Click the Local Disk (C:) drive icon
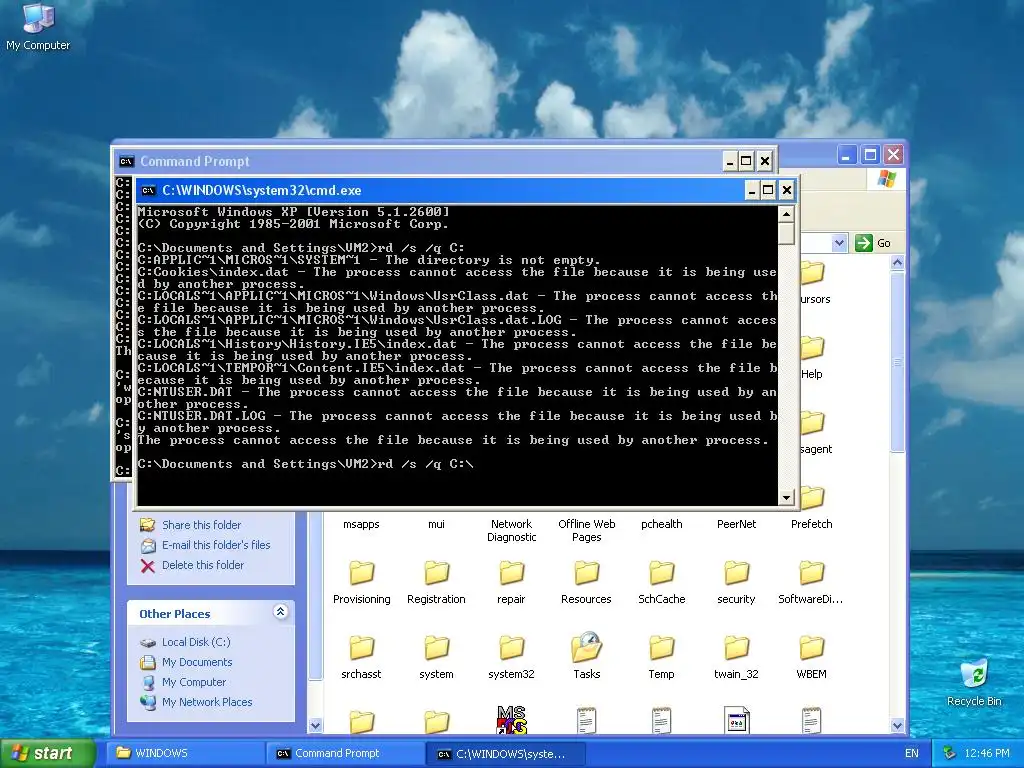The height and width of the screenshot is (768, 1024). click(148, 643)
